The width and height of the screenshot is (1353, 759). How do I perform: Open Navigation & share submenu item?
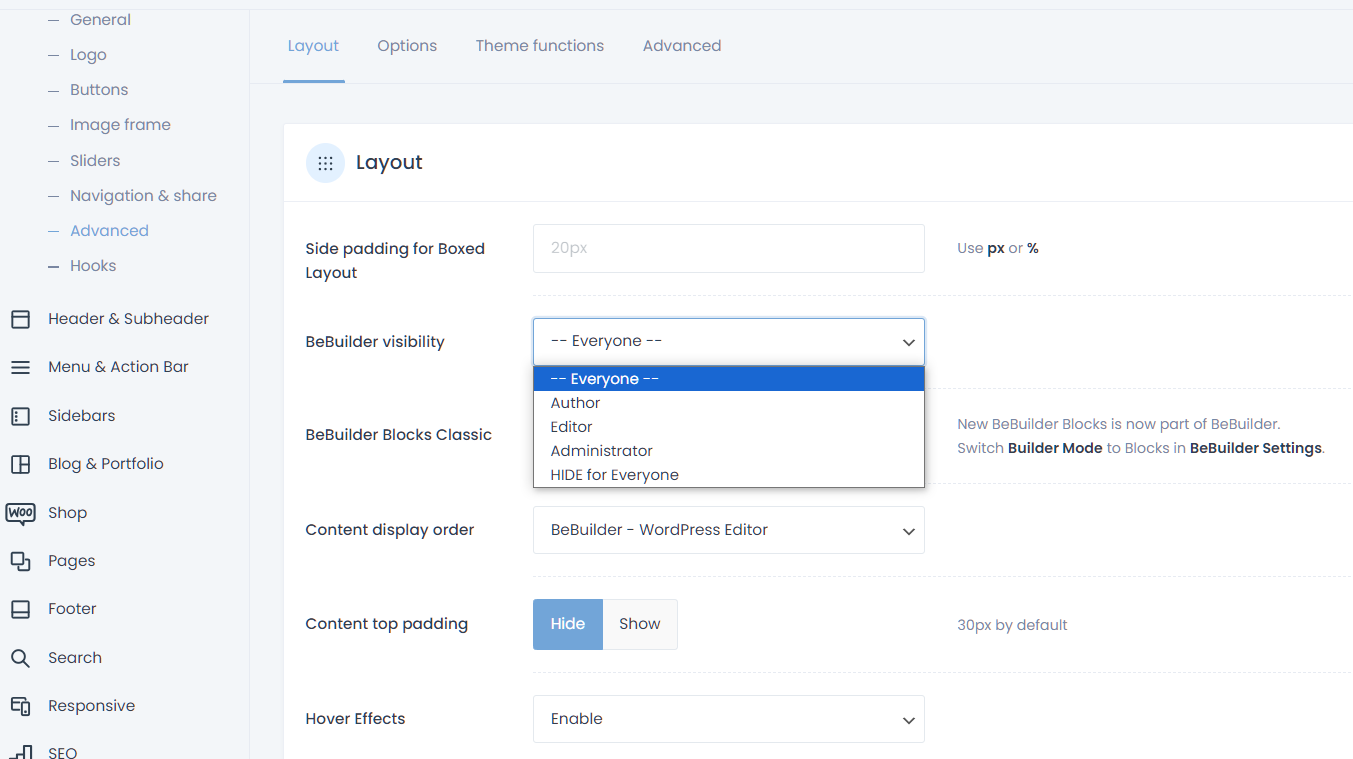(x=143, y=196)
